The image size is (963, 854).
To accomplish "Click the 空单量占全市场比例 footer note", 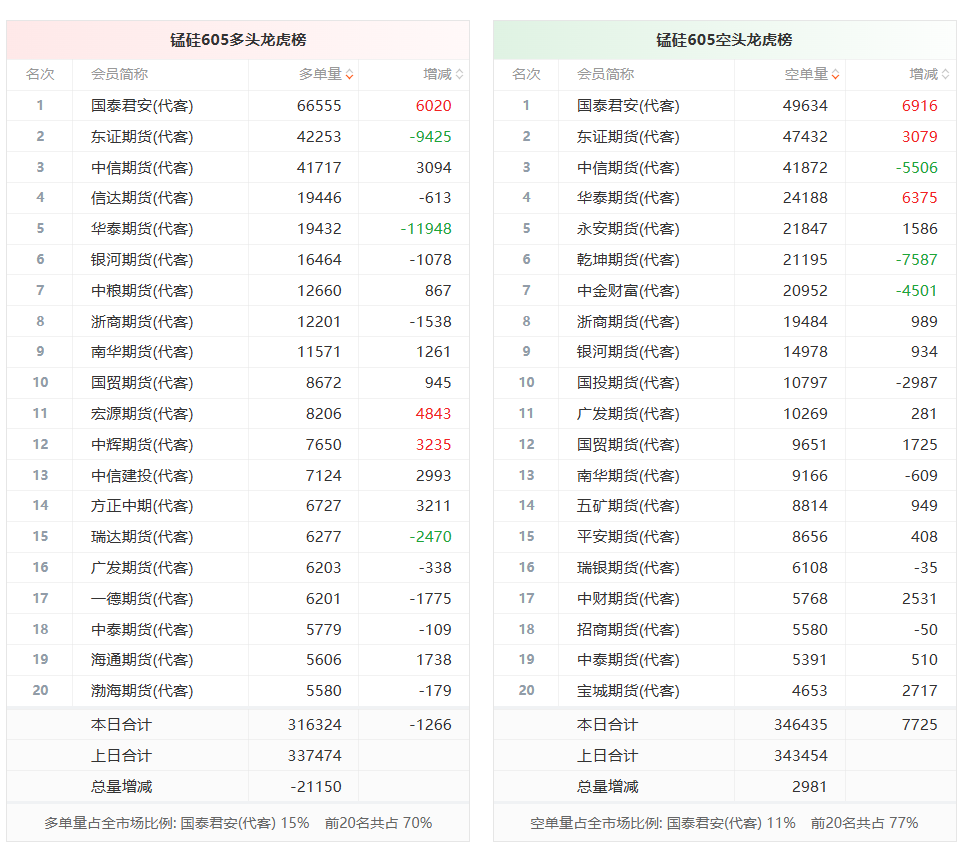I will click(x=724, y=823).
